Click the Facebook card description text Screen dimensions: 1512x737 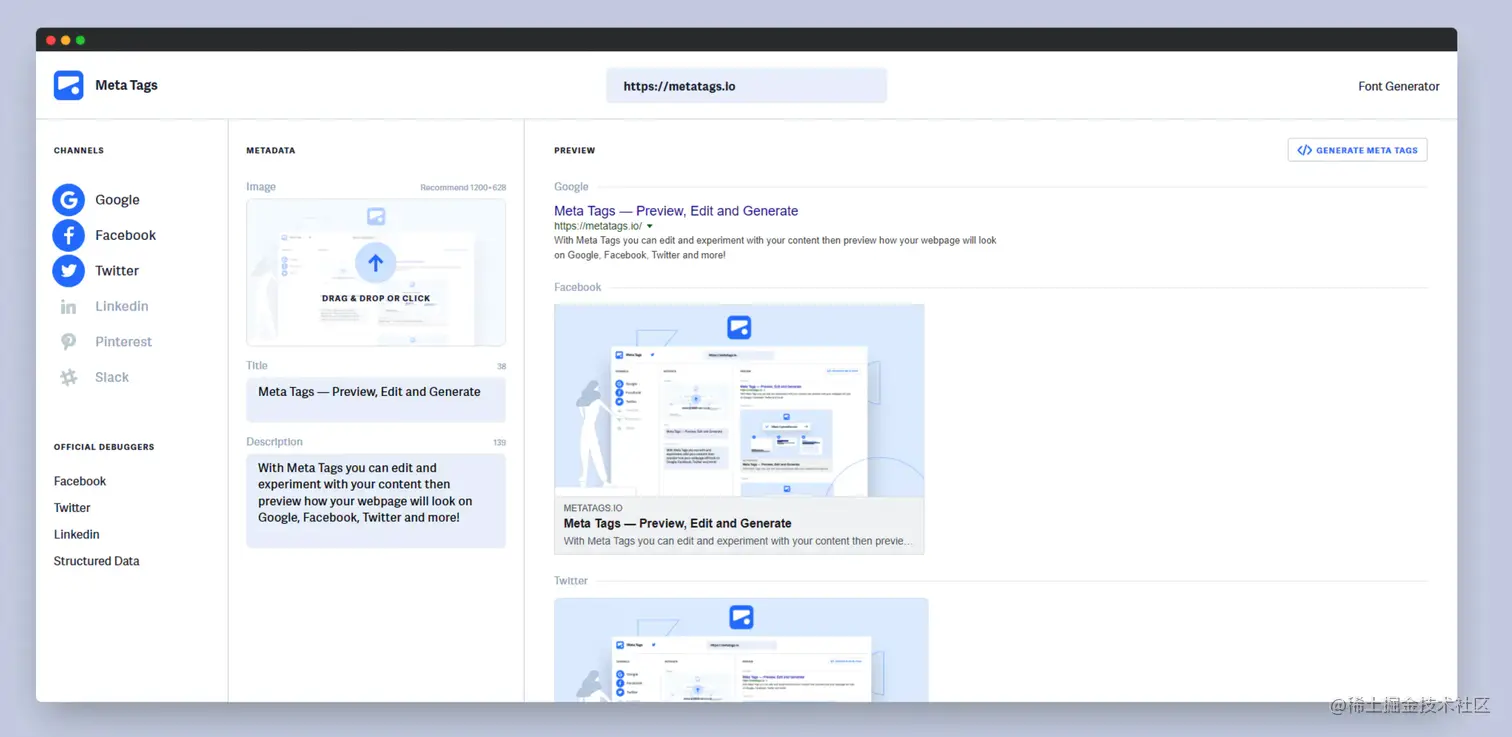[738, 541]
